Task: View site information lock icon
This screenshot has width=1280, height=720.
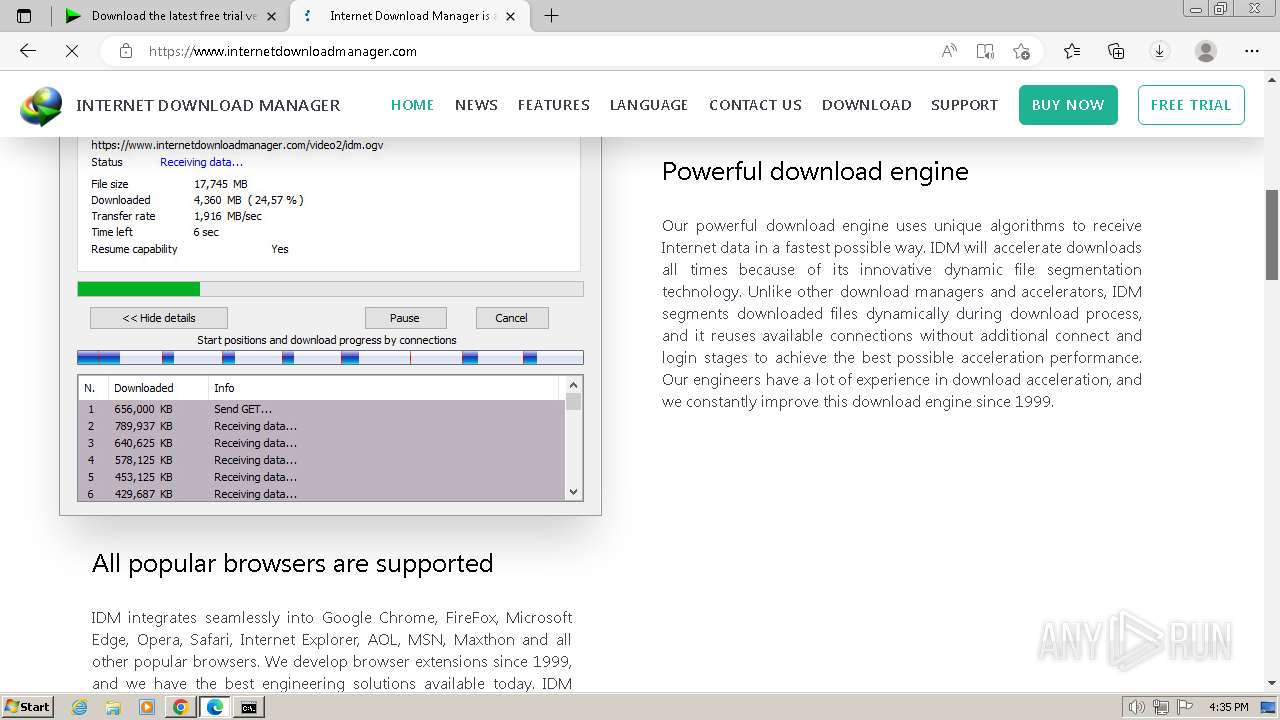Action: (126, 51)
